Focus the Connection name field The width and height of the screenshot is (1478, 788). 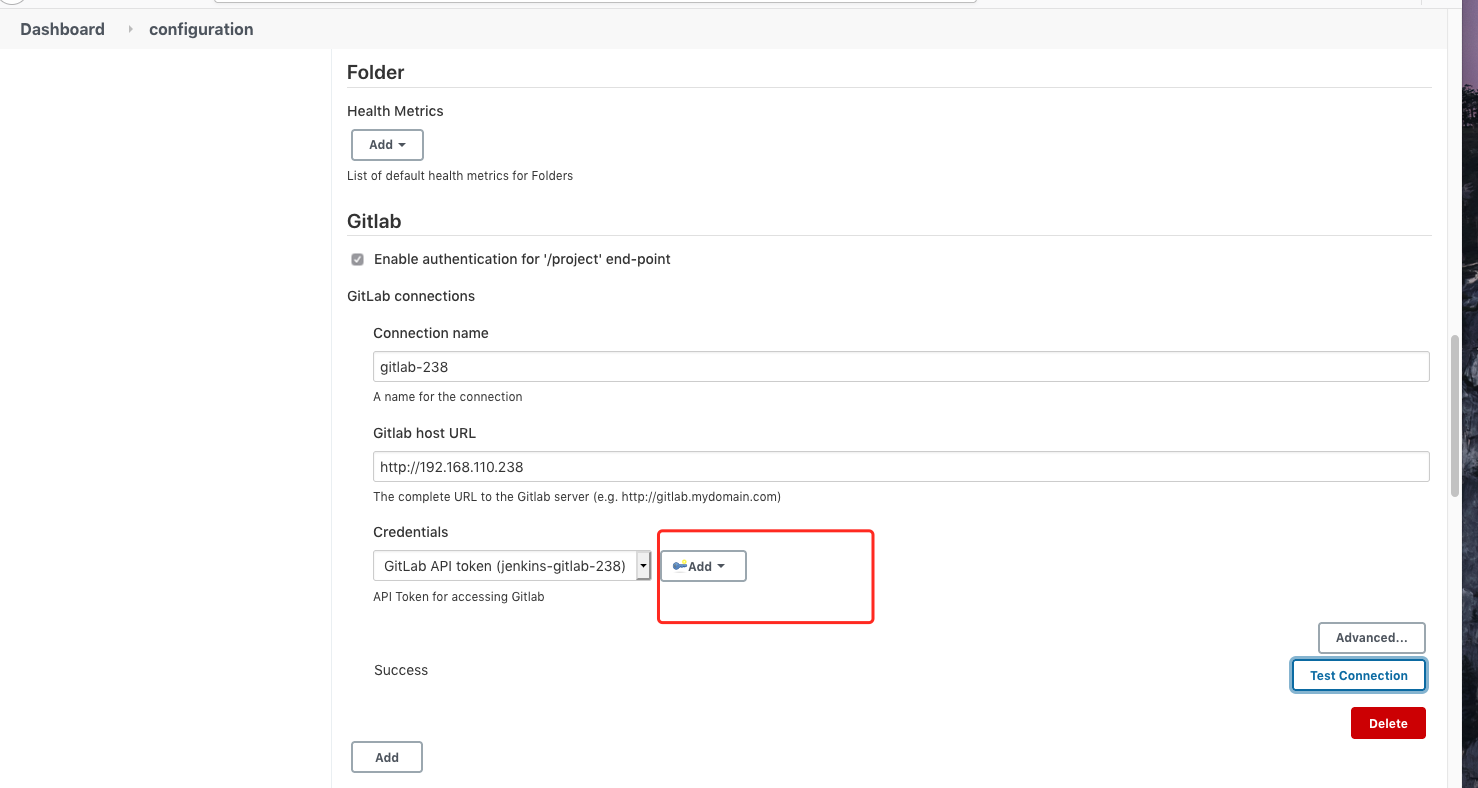(900, 367)
